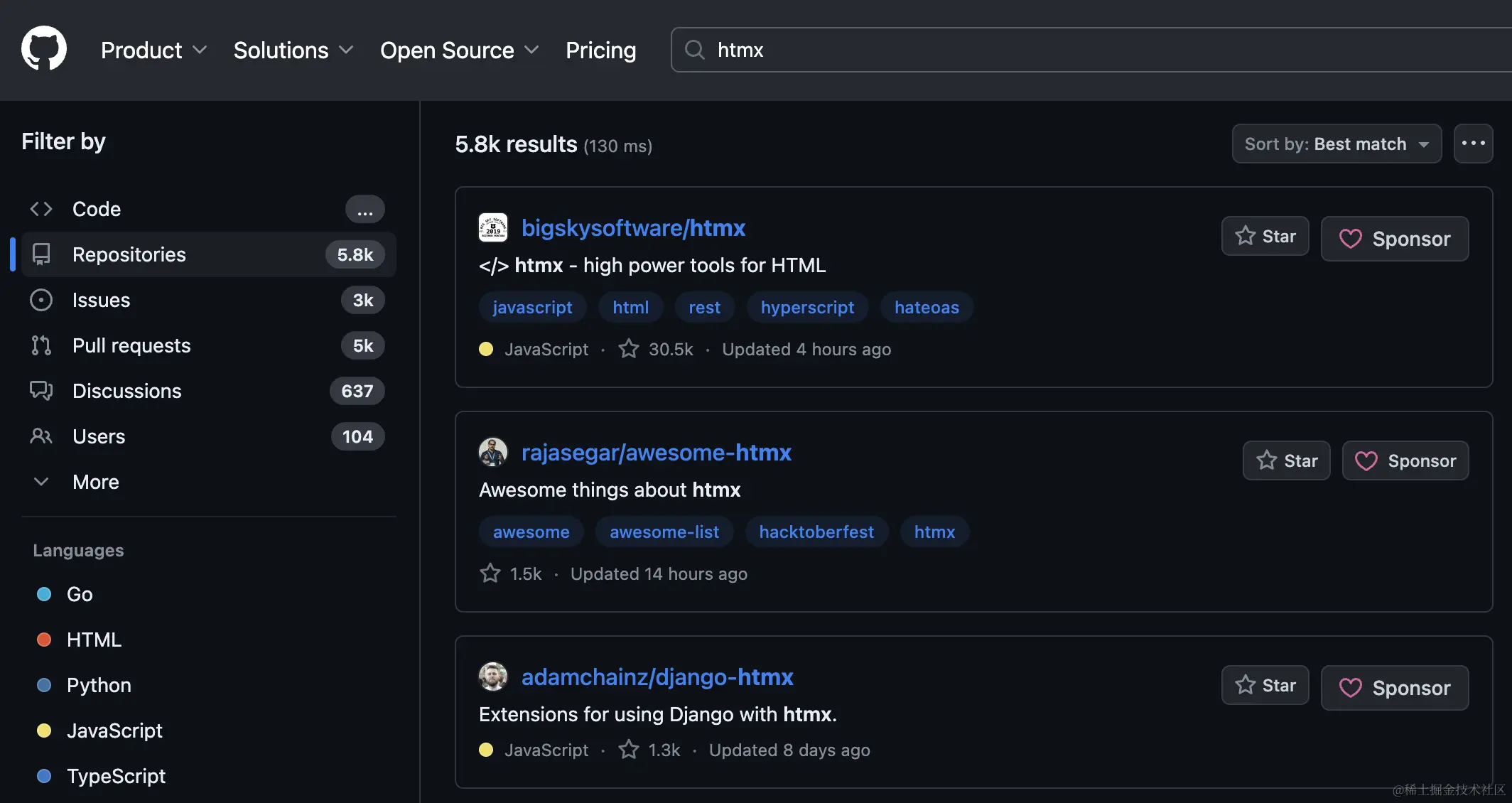Image resolution: width=1512 pixels, height=803 pixels.
Task: Sponsor adamchainz for django-htmx
Action: 1394,688
